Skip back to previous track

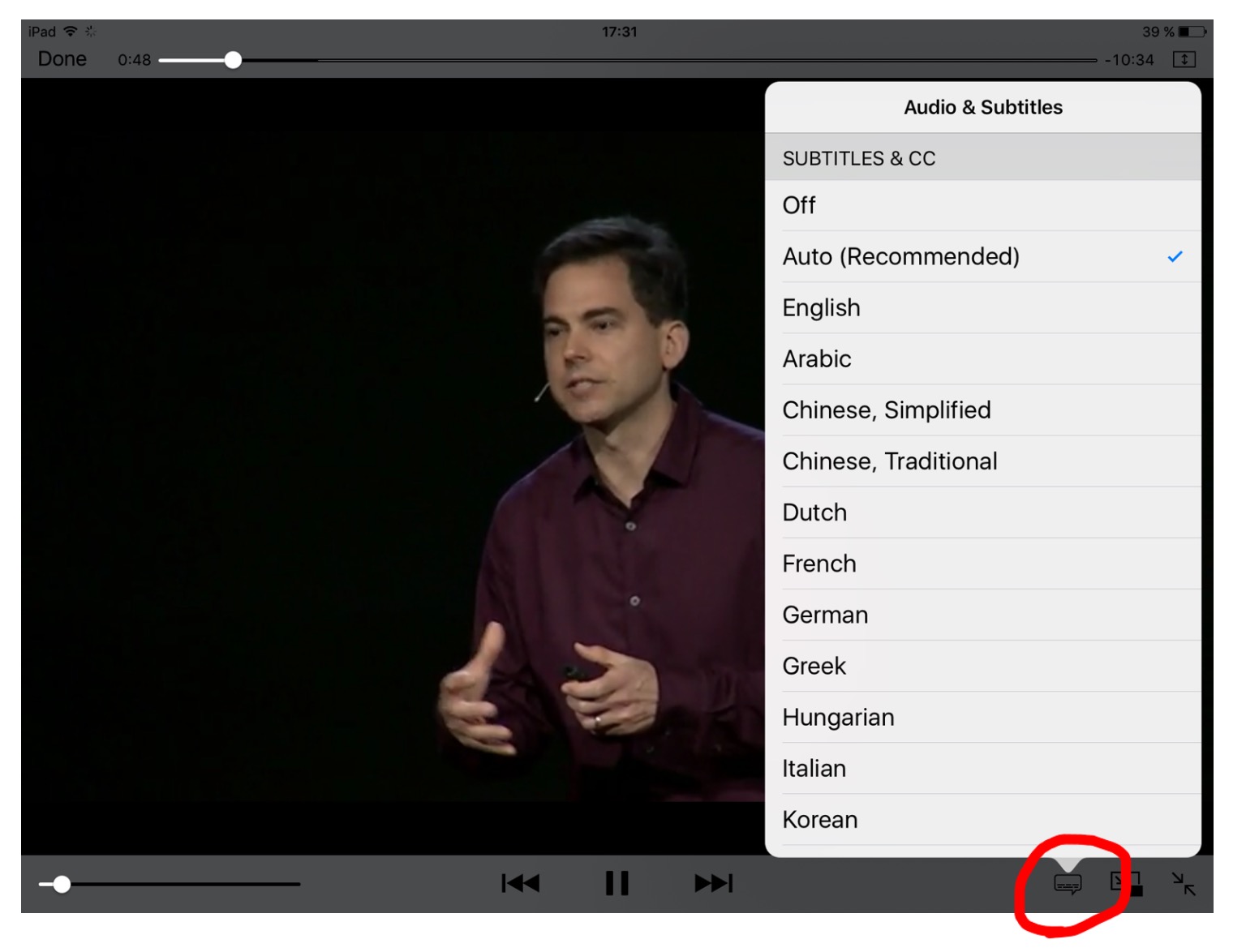click(520, 883)
